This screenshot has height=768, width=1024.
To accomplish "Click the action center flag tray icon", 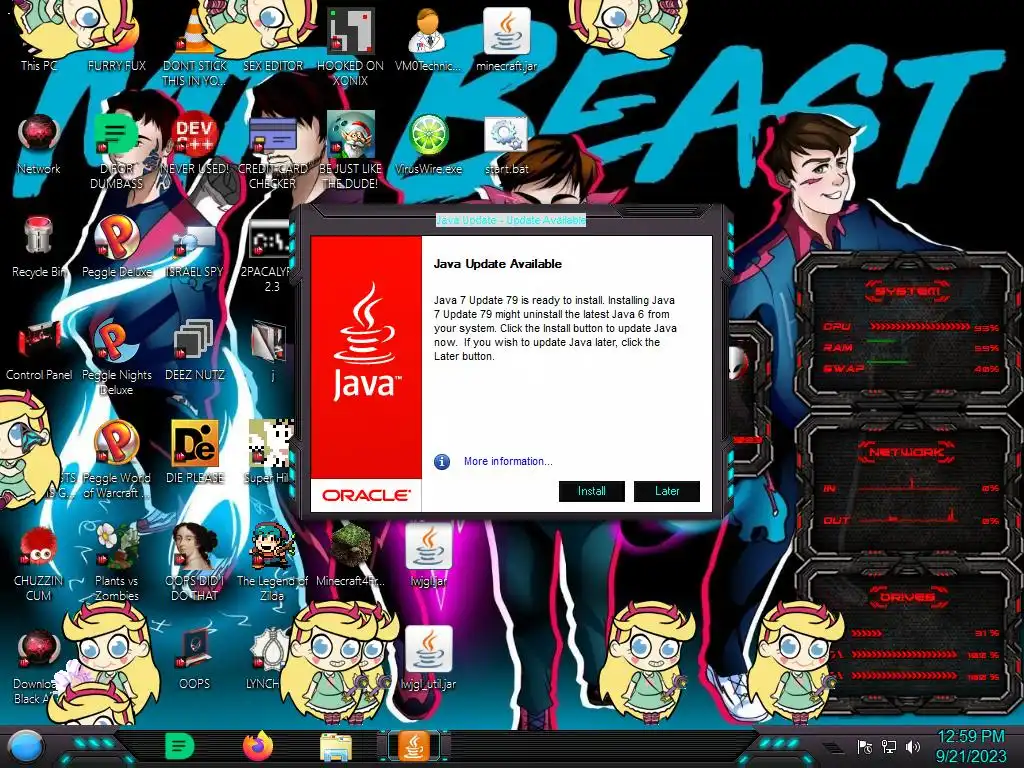I will [x=865, y=746].
